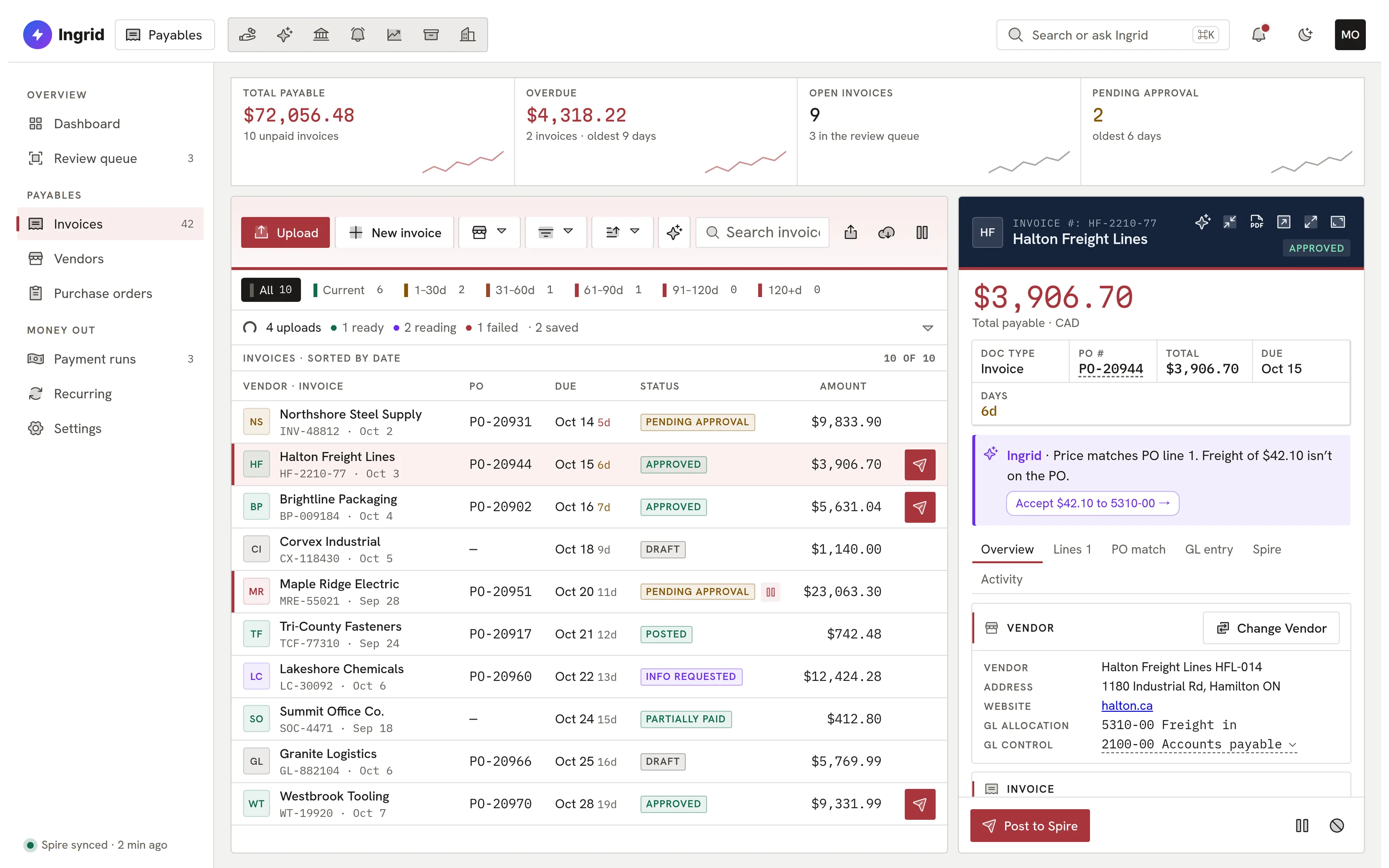Toggle the columns view icon in invoice toolbar

click(x=922, y=232)
